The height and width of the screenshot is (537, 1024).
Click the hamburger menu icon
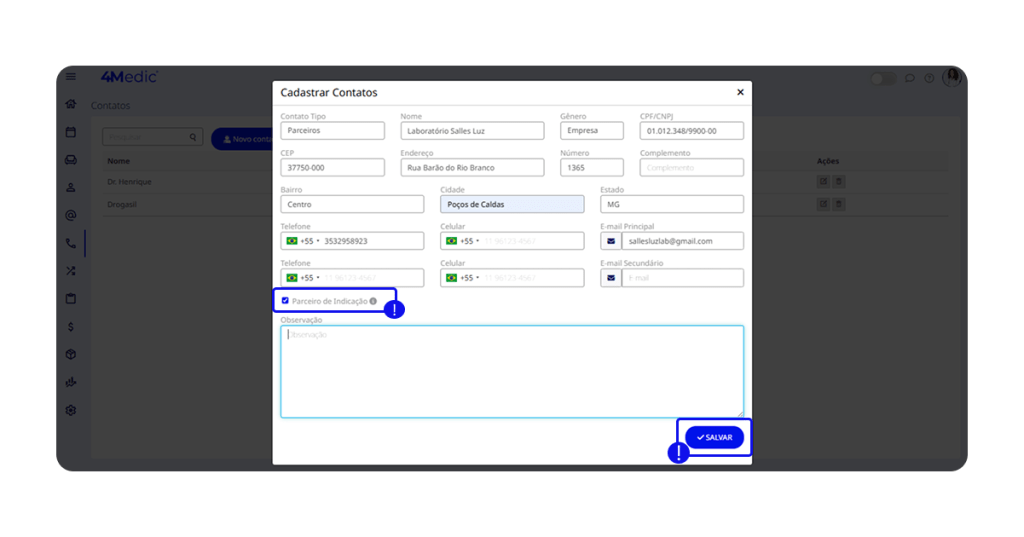71,77
